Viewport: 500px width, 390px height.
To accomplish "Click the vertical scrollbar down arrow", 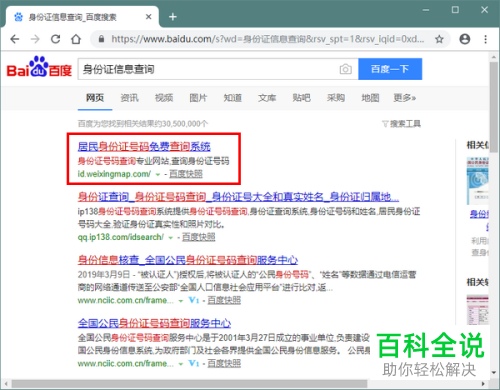I will 494,373.
